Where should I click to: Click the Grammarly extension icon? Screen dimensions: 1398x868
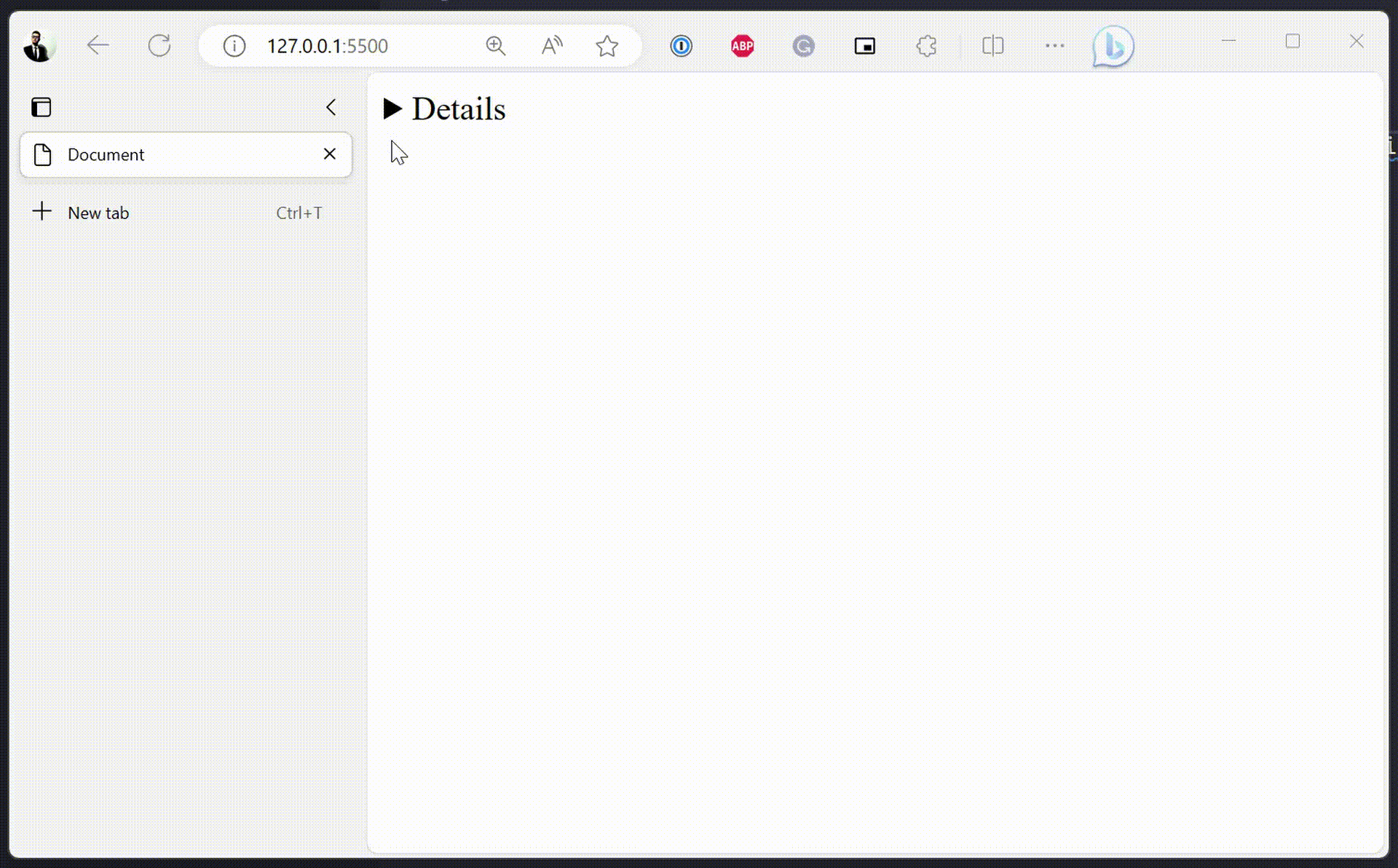[803, 46]
